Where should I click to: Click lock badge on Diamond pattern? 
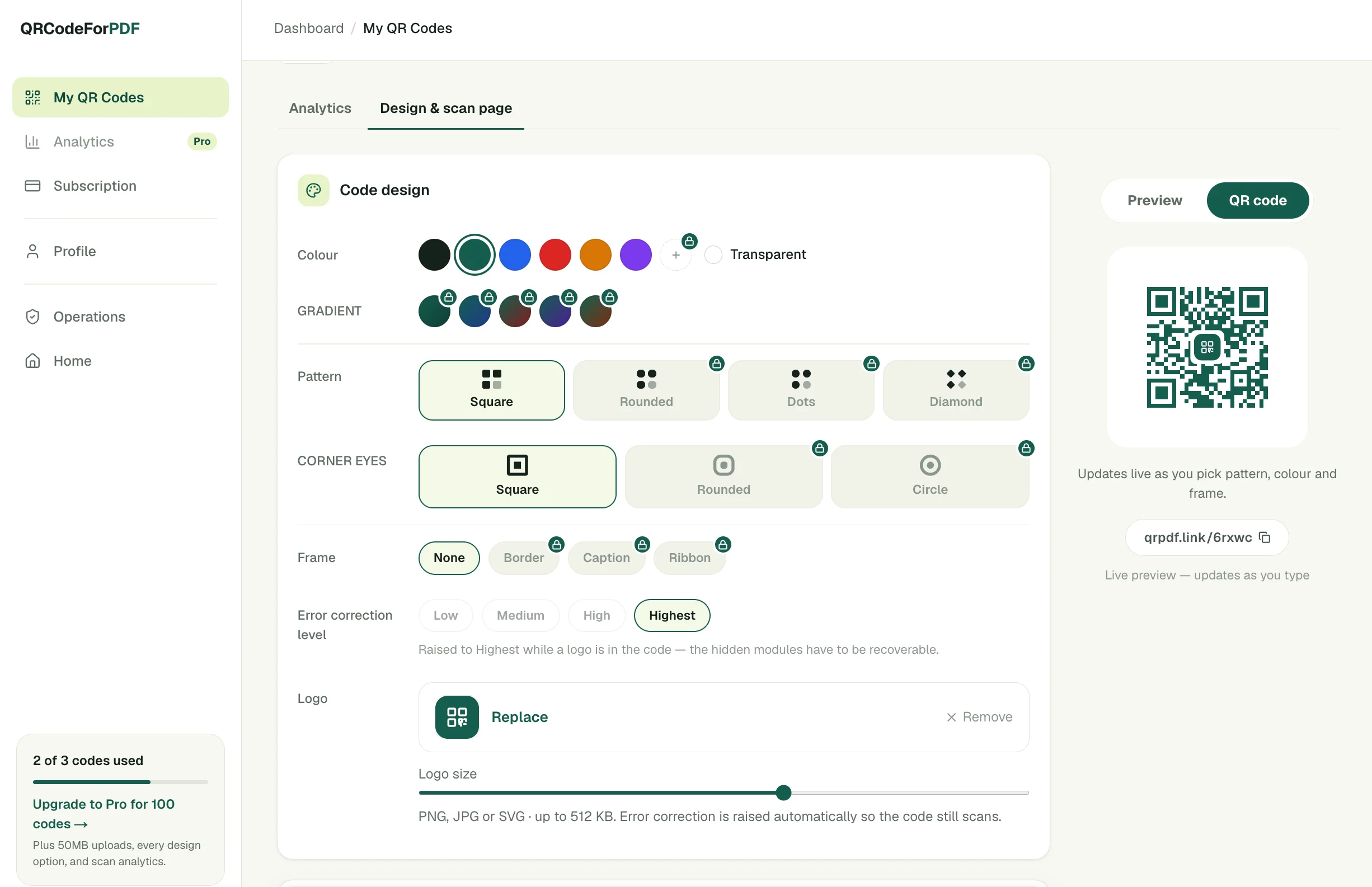[x=1026, y=364]
